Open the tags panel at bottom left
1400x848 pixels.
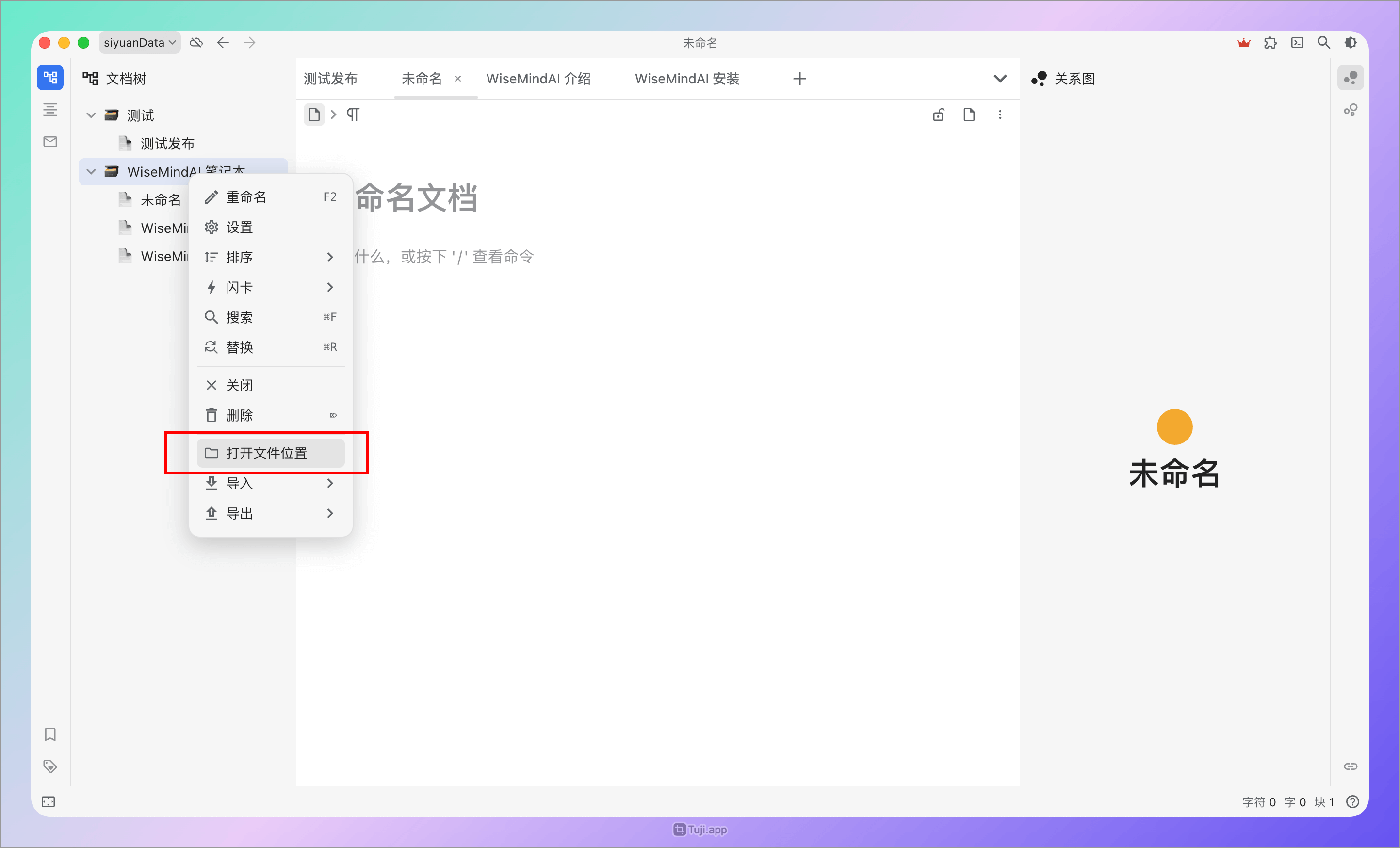tap(50, 766)
